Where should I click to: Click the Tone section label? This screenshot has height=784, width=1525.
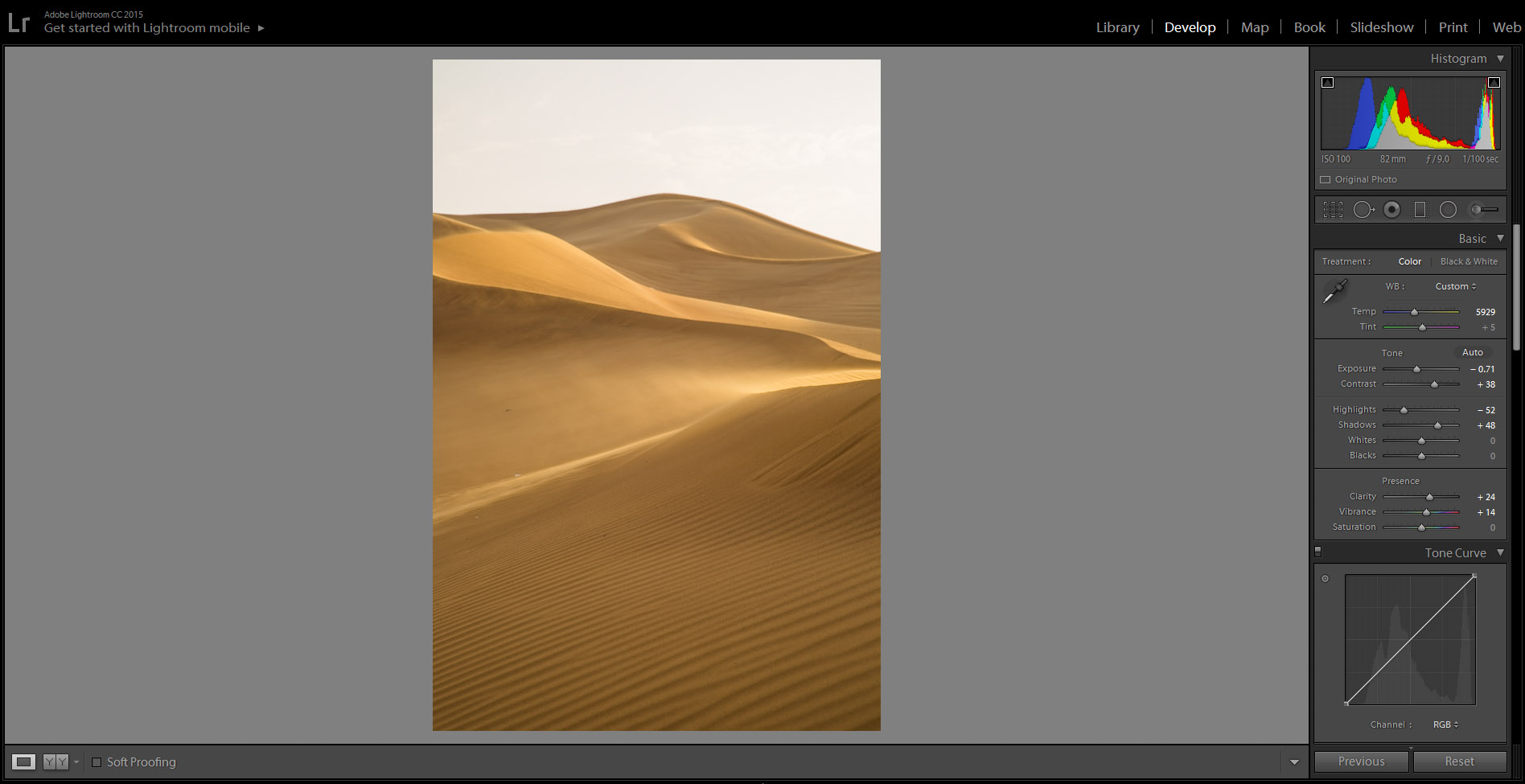point(1391,353)
